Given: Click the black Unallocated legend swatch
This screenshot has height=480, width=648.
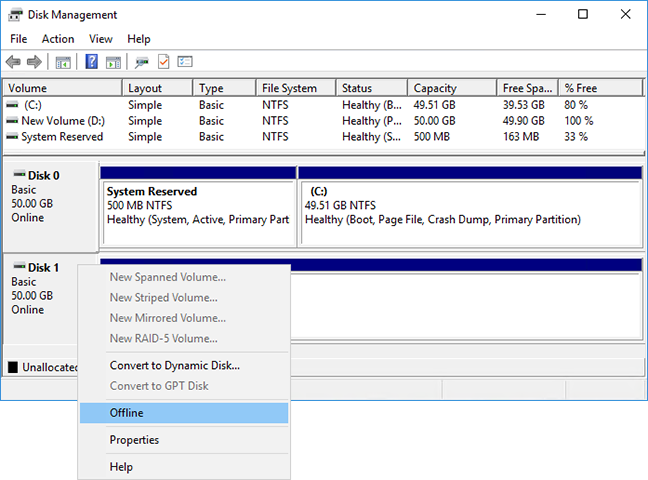Looking at the screenshot, I should click(x=13, y=367).
